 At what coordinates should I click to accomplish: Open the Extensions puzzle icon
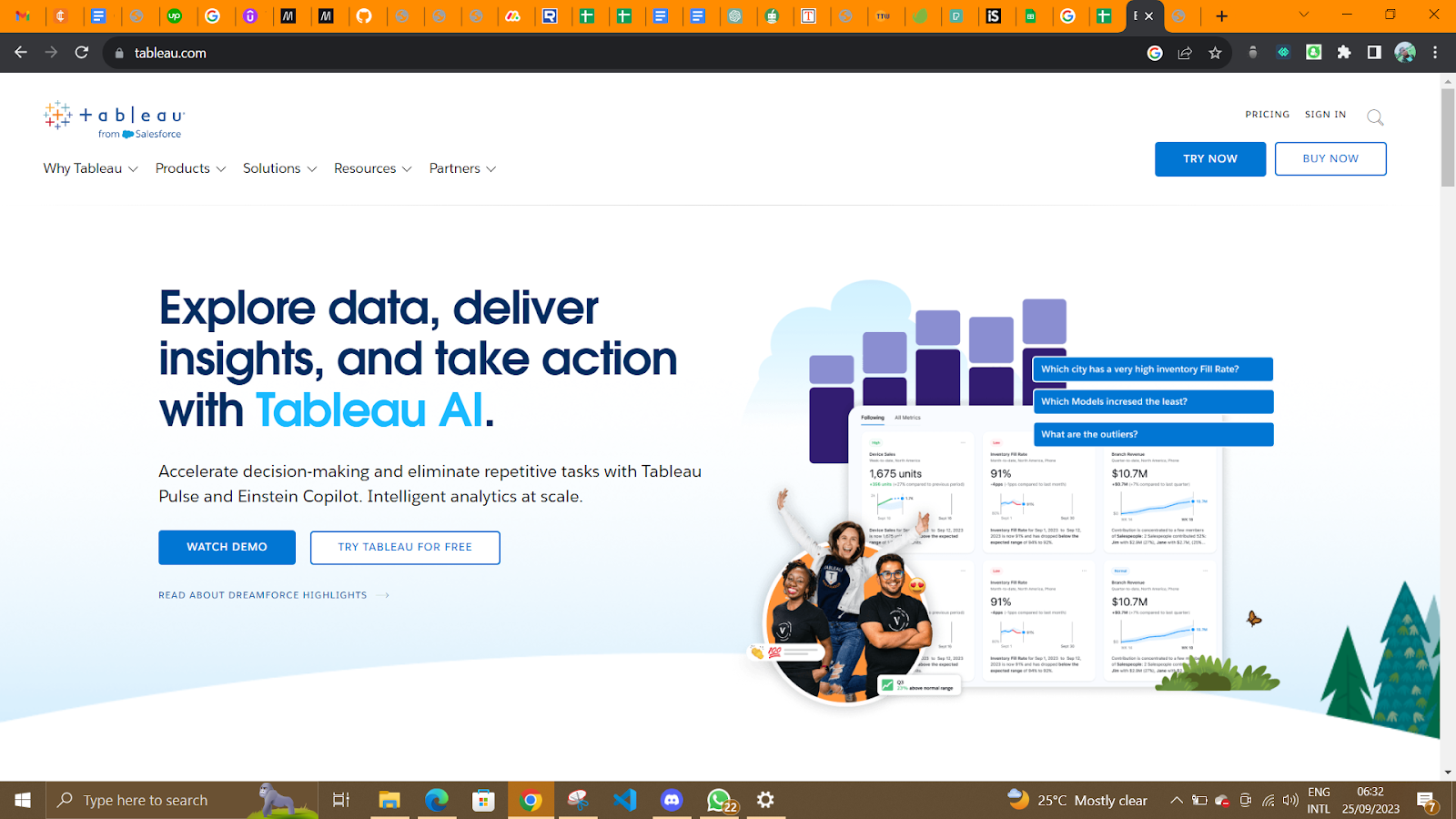[x=1344, y=53]
